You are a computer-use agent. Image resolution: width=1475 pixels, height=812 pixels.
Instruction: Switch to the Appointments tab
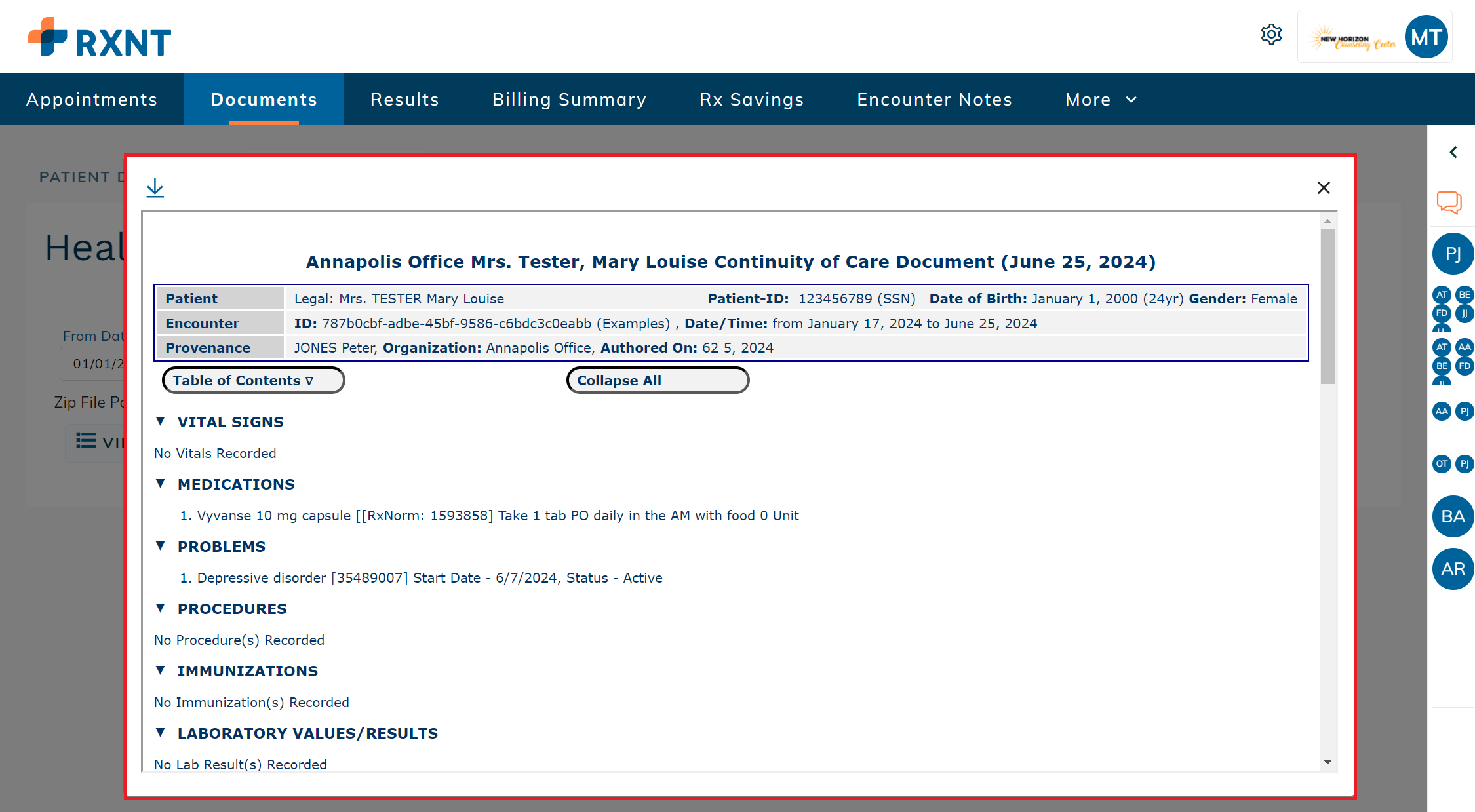(x=92, y=100)
